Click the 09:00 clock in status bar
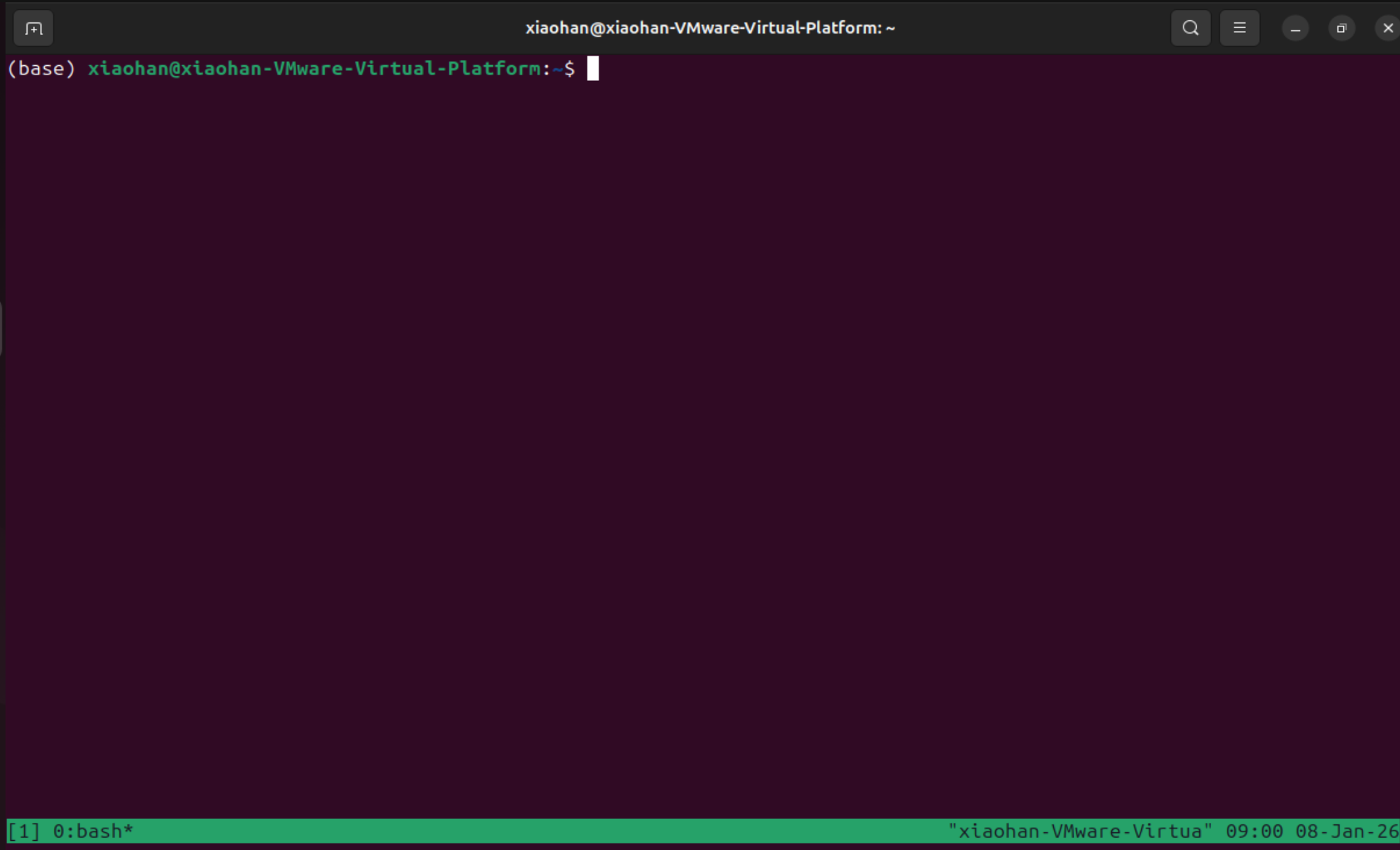Image resolution: width=1400 pixels, height=850 pixels. pyautogui.click(x=1254, y=831)
